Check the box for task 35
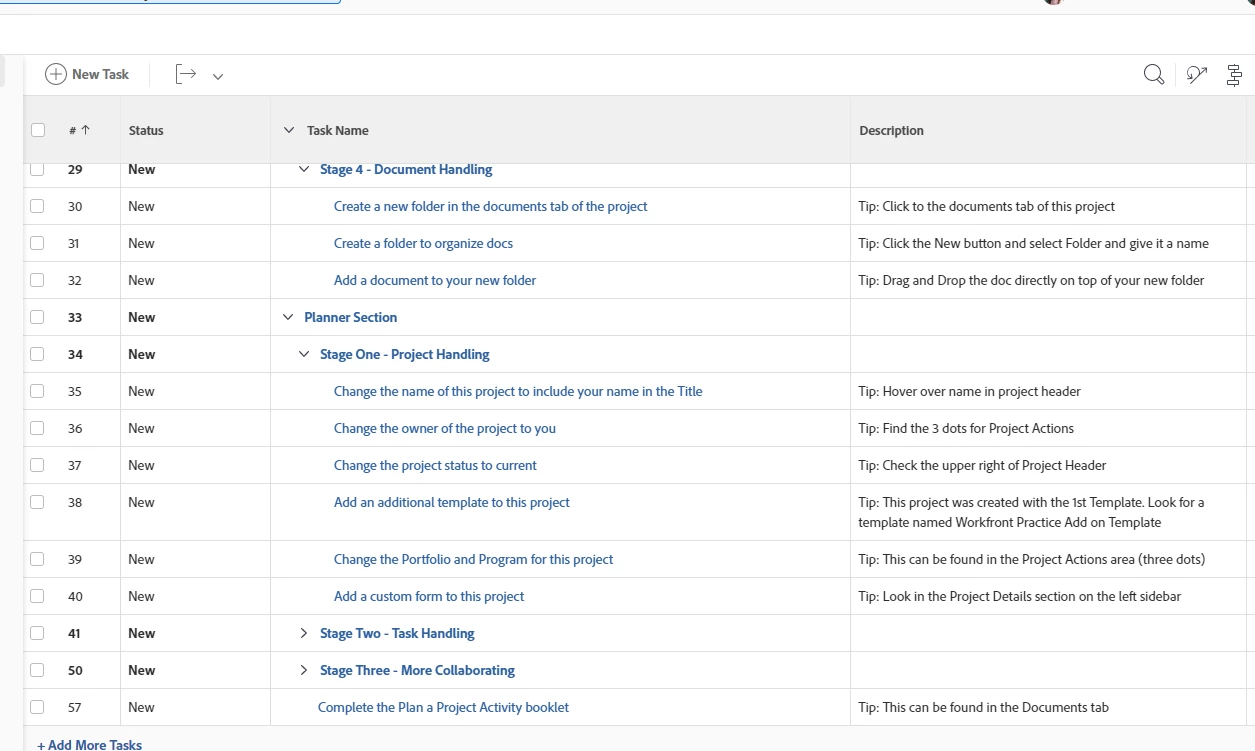1255x751 pixels. (37, 391)
